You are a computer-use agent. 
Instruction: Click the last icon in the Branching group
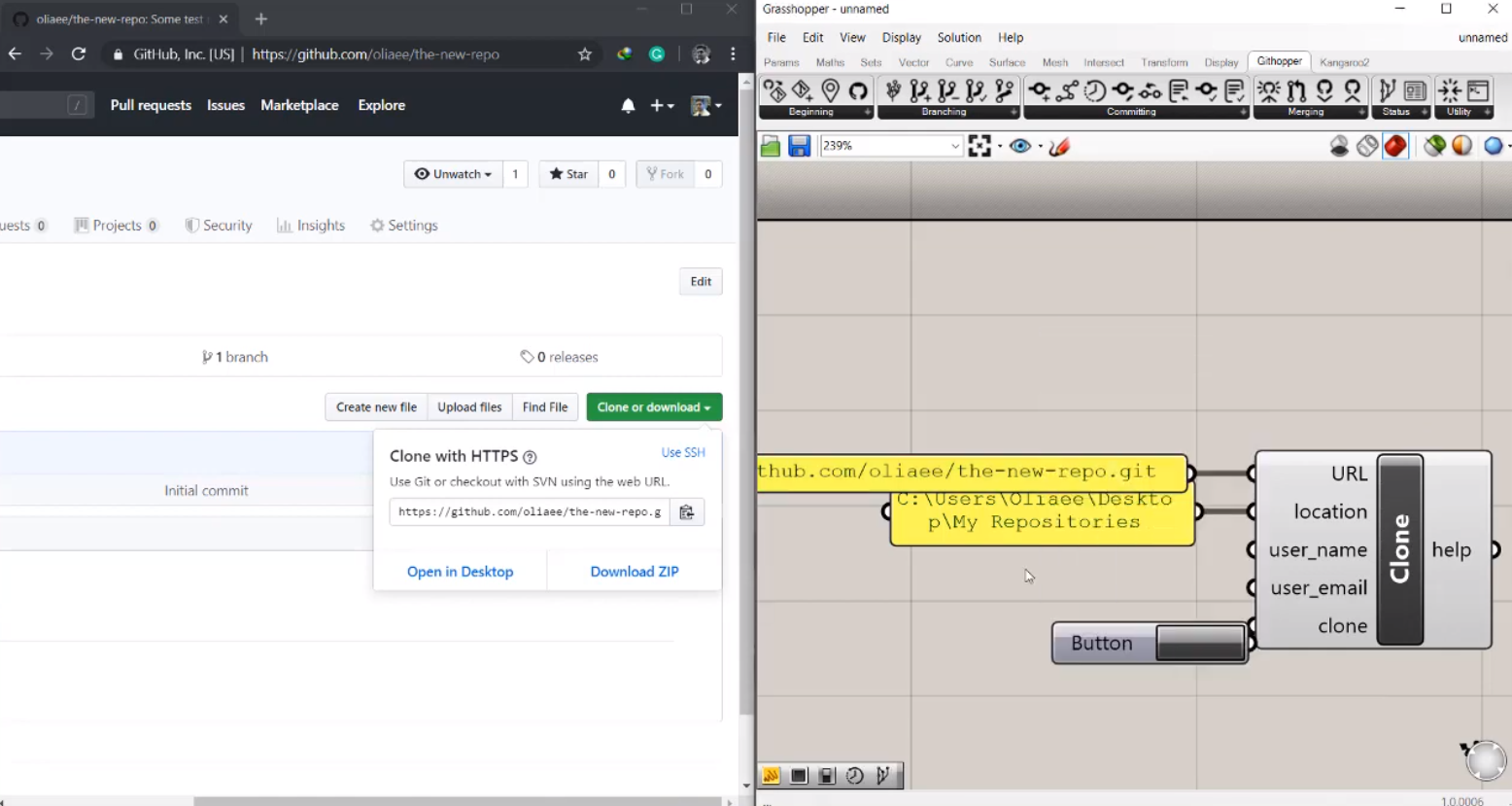tap(1004, 91)
